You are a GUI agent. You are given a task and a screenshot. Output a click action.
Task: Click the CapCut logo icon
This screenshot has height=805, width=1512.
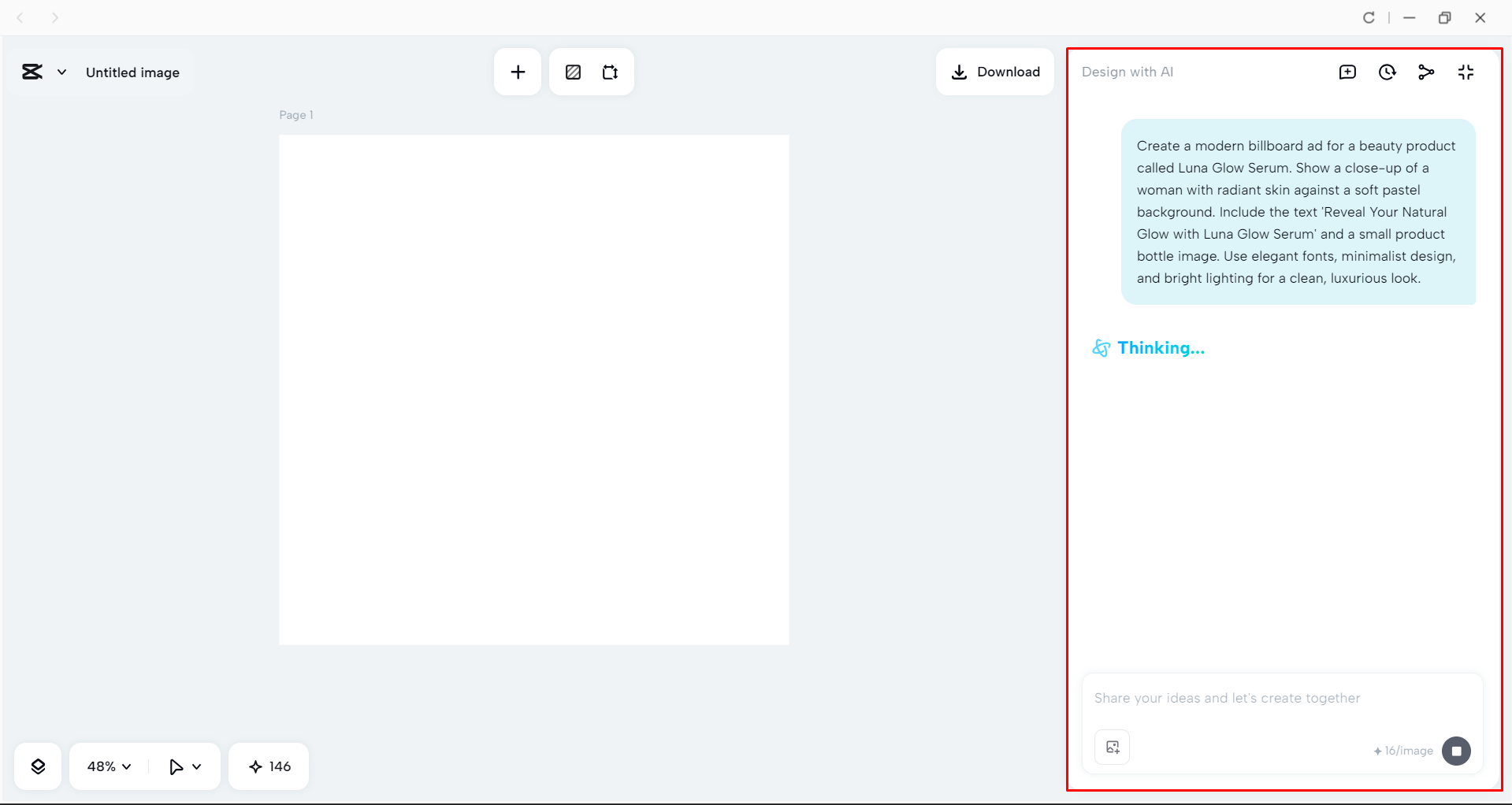[x=32, y=72]
